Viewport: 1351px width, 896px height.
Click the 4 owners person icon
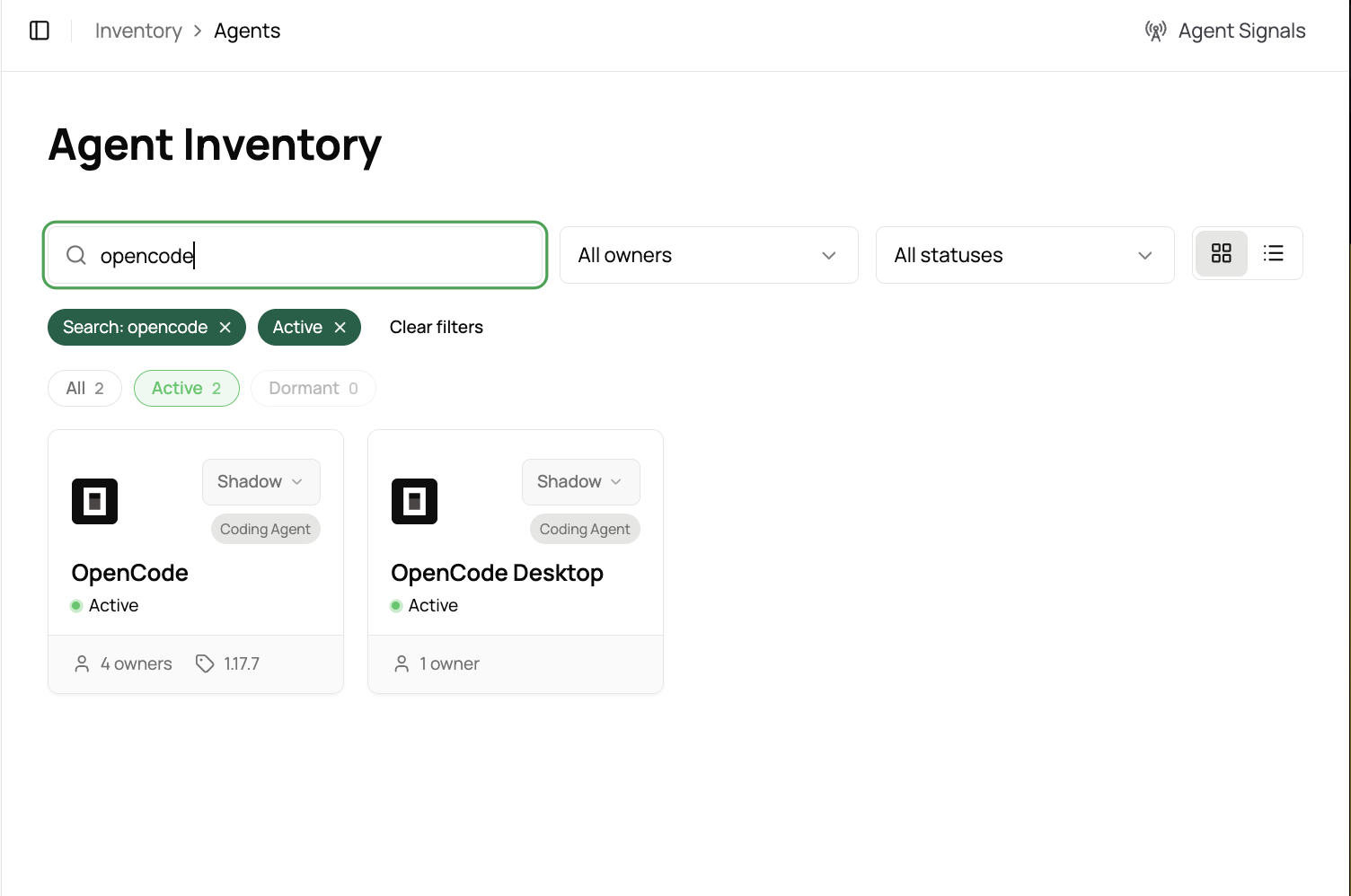pos(82,664)
